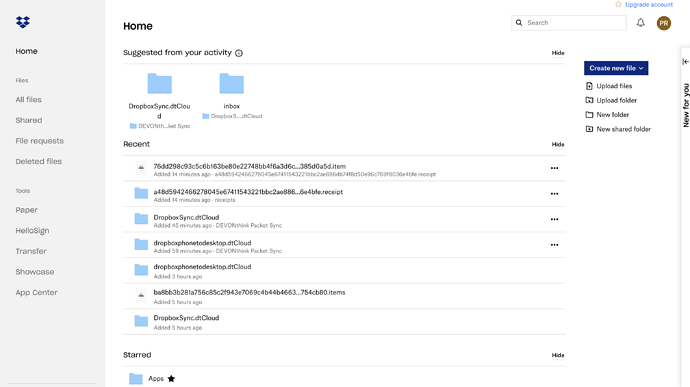
Task: Open more options for the .receipt folder
Action: click(554, 194)
